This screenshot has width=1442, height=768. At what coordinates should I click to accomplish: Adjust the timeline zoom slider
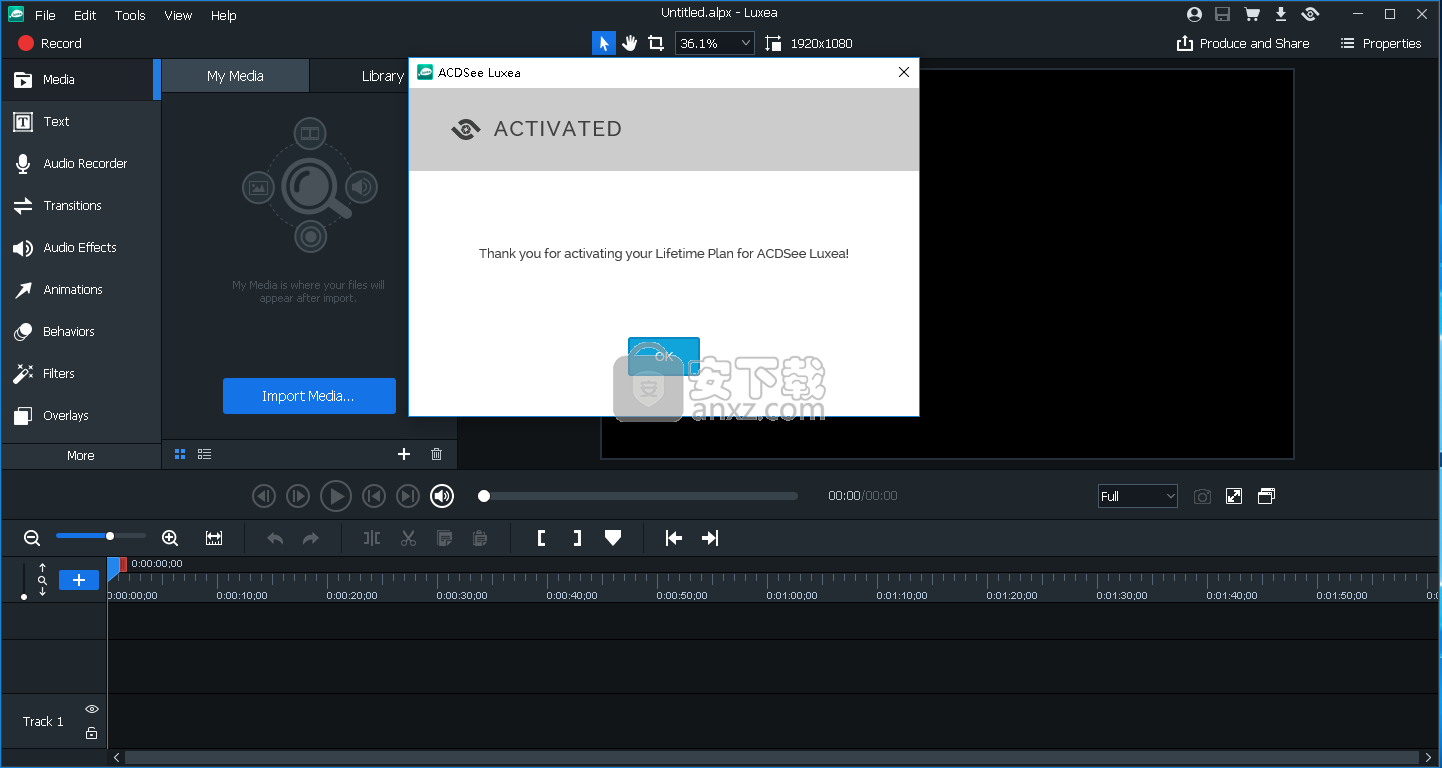tap(101, 536)
